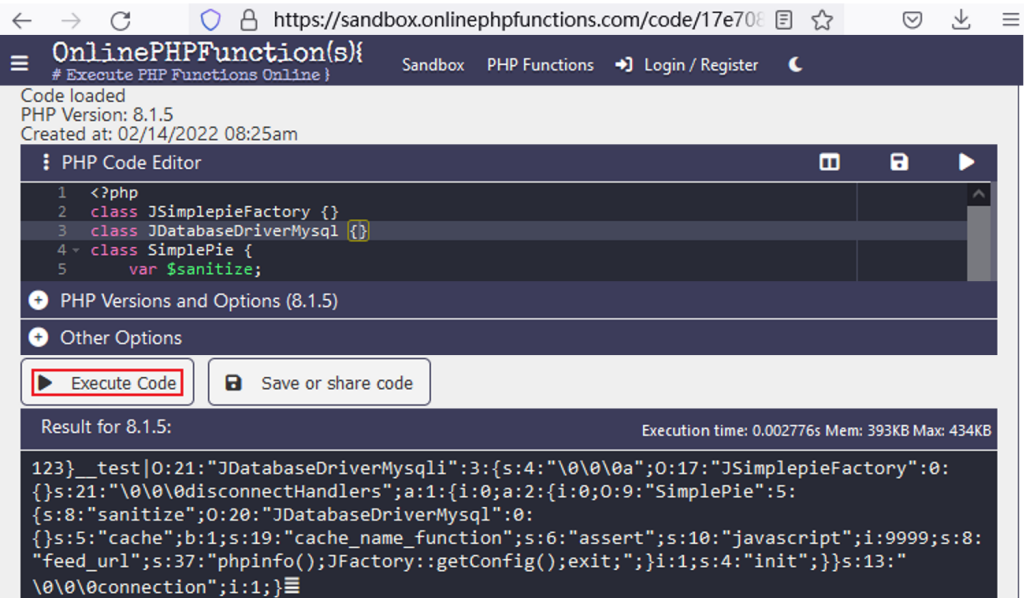
Task: Click the 'PHP Version: 8.1.5' text
Action: tap(97, 115)
